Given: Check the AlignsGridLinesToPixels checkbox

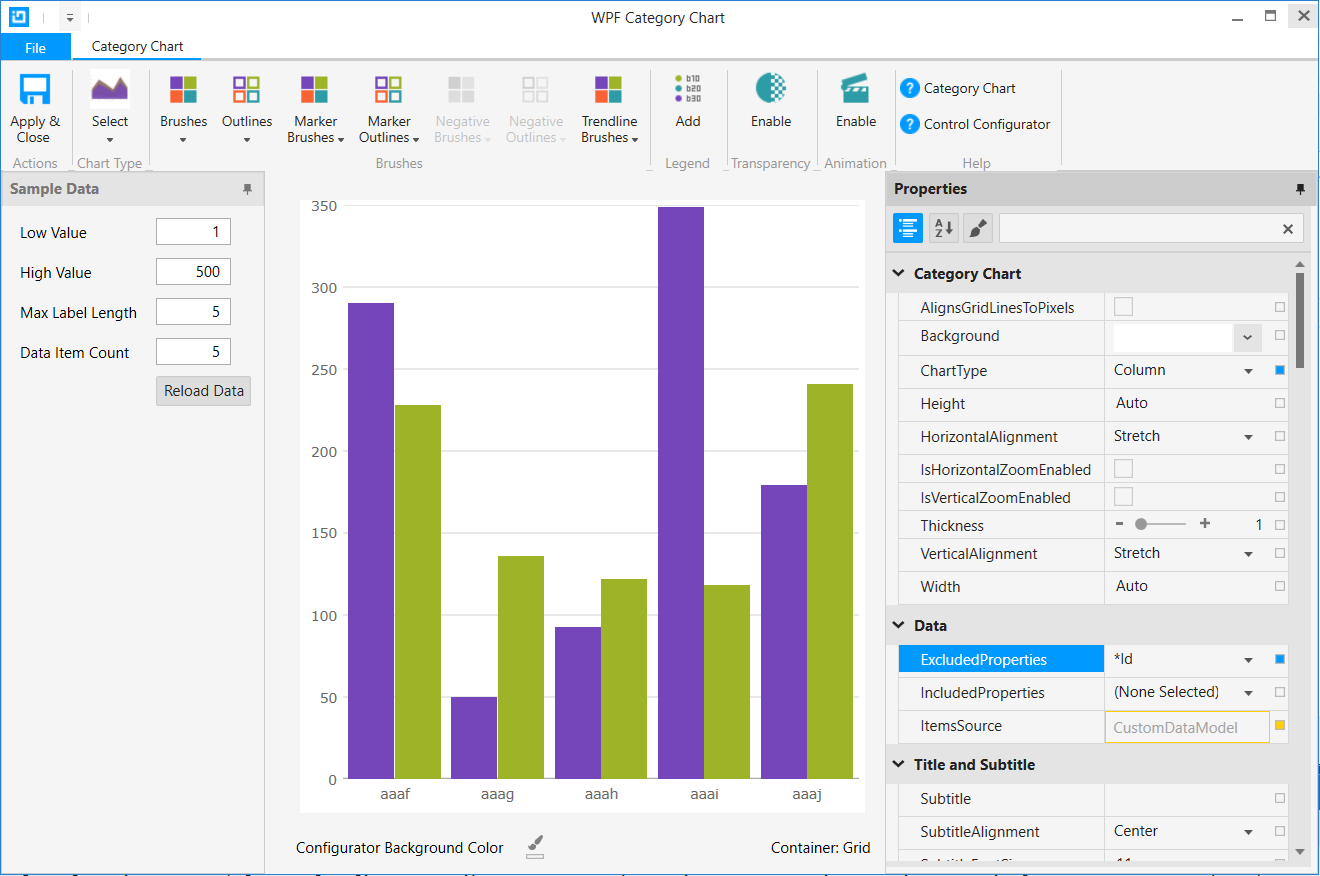Looking at the screenshot, I should click(x=1123, y=307).
